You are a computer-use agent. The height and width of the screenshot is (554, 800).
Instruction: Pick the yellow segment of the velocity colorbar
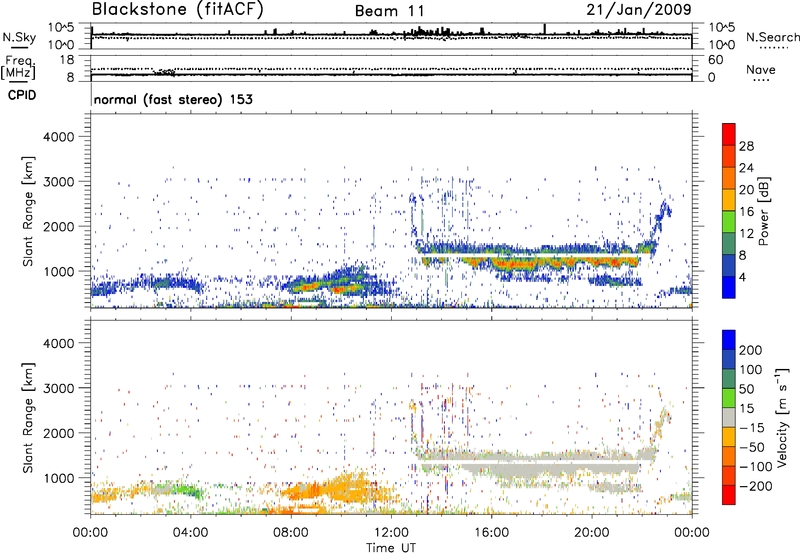tap(729, 437)
